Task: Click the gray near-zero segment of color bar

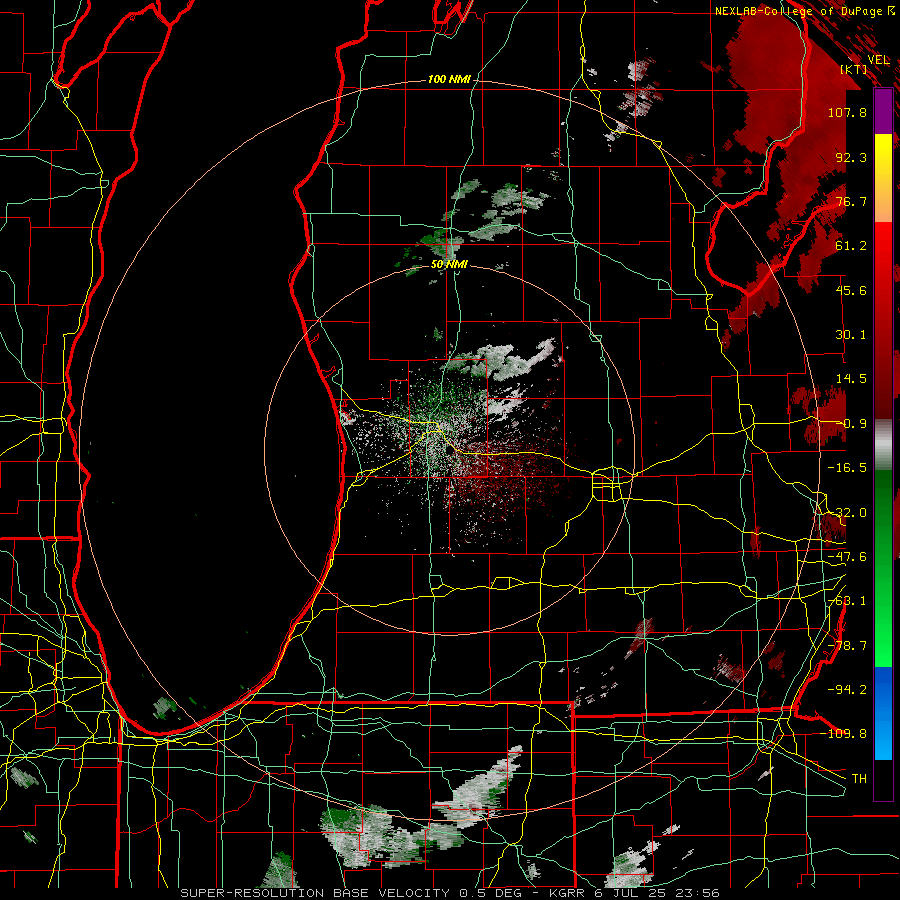Action: 883,445
